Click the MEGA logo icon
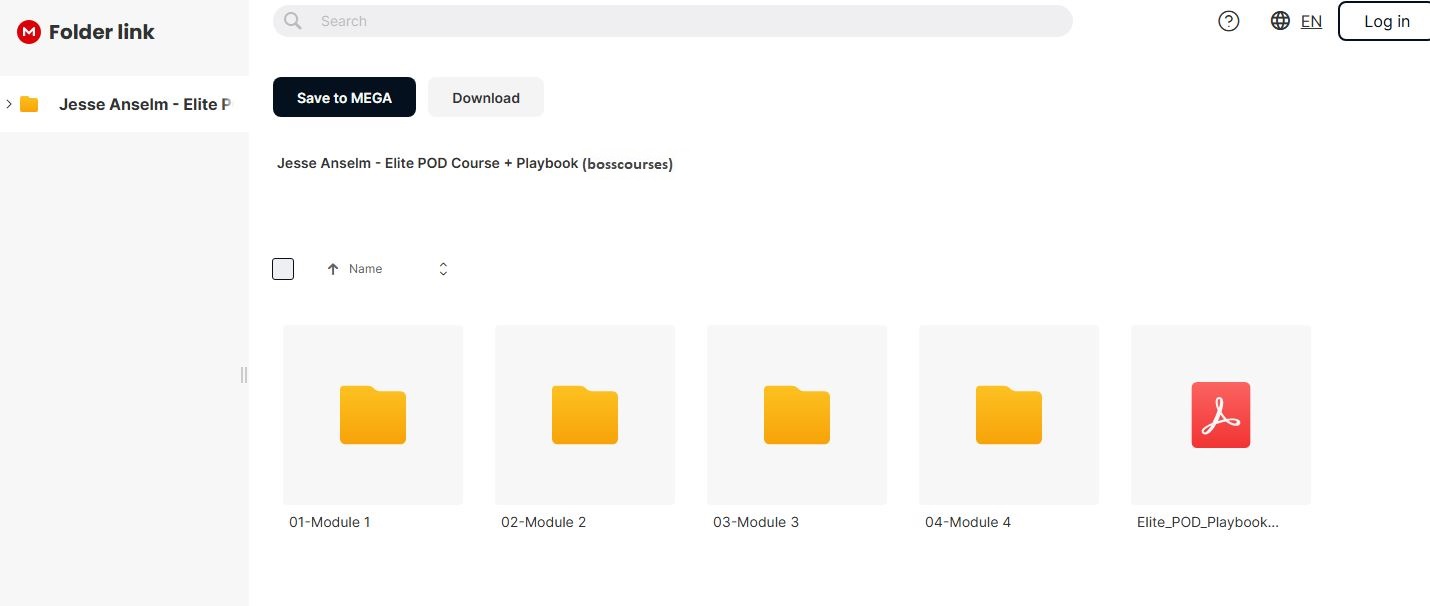This screenshot has width=1430, height=606. (29, 32)
